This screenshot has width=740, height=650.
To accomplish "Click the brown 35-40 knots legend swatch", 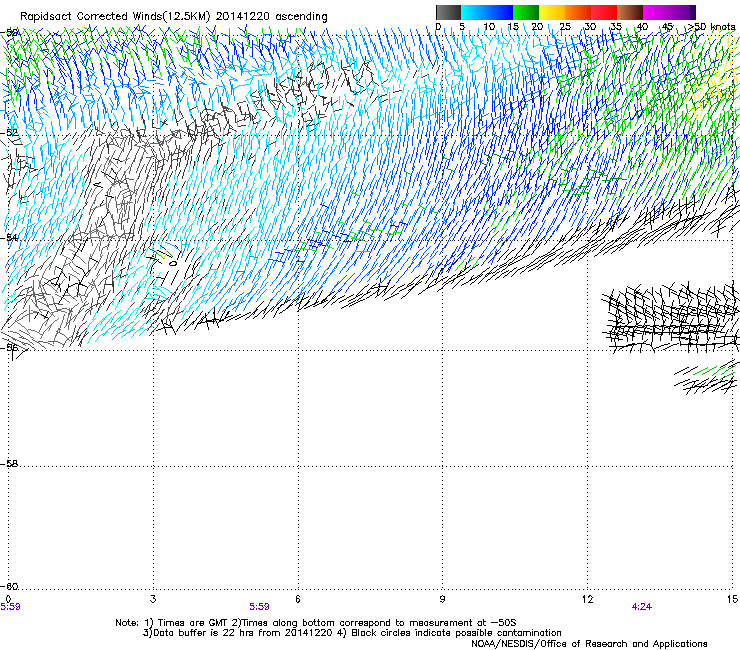I will (630, 12).
